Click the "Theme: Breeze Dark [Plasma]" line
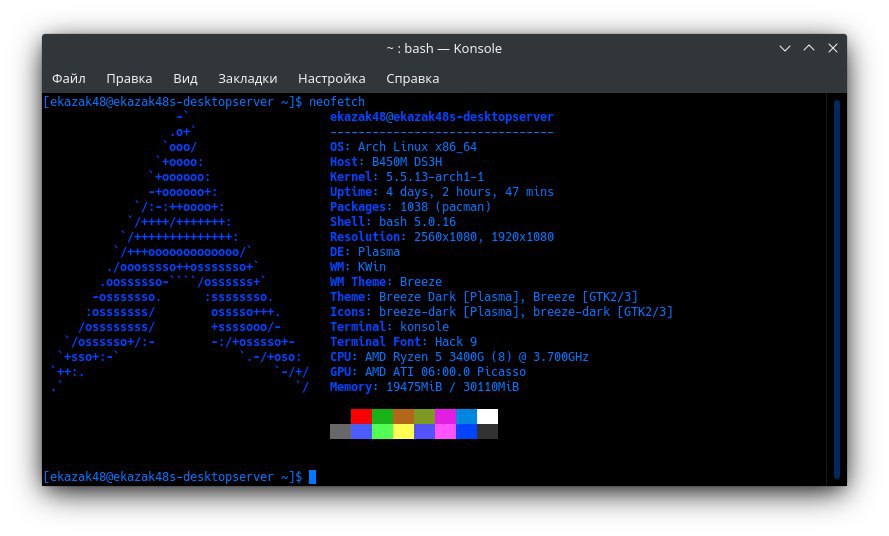The width and height of the screenshot is (889, 536). tap(484, 297)
